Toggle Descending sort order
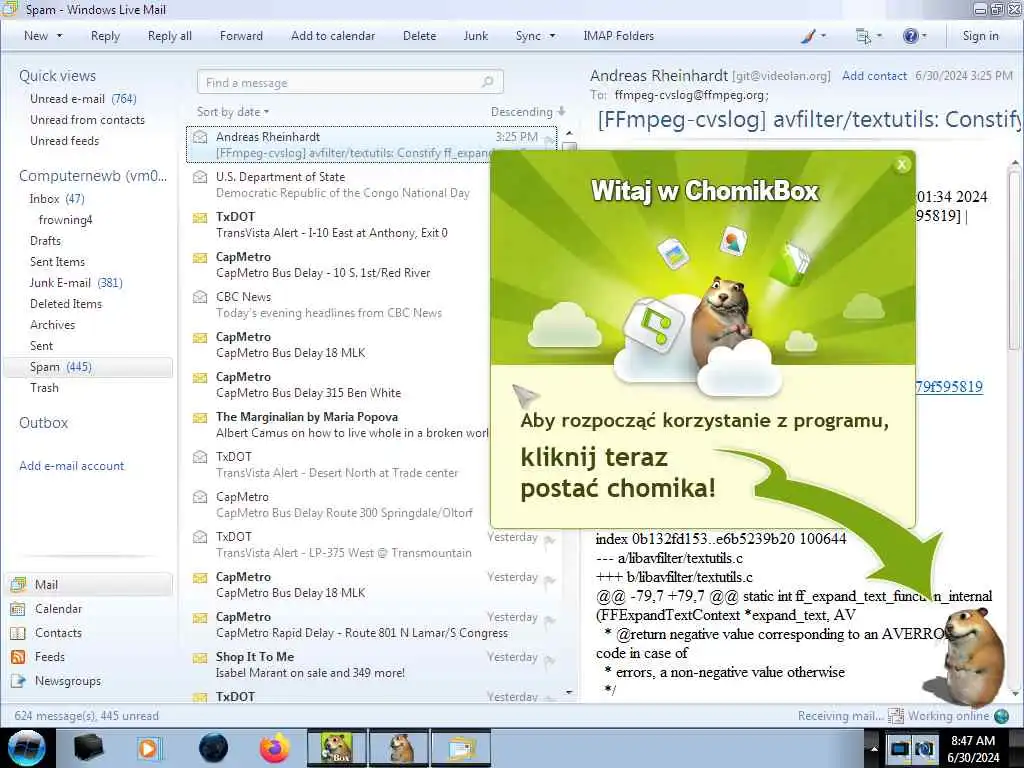The height and width of the screenshot is (768, 1024). tap(528, 112)
